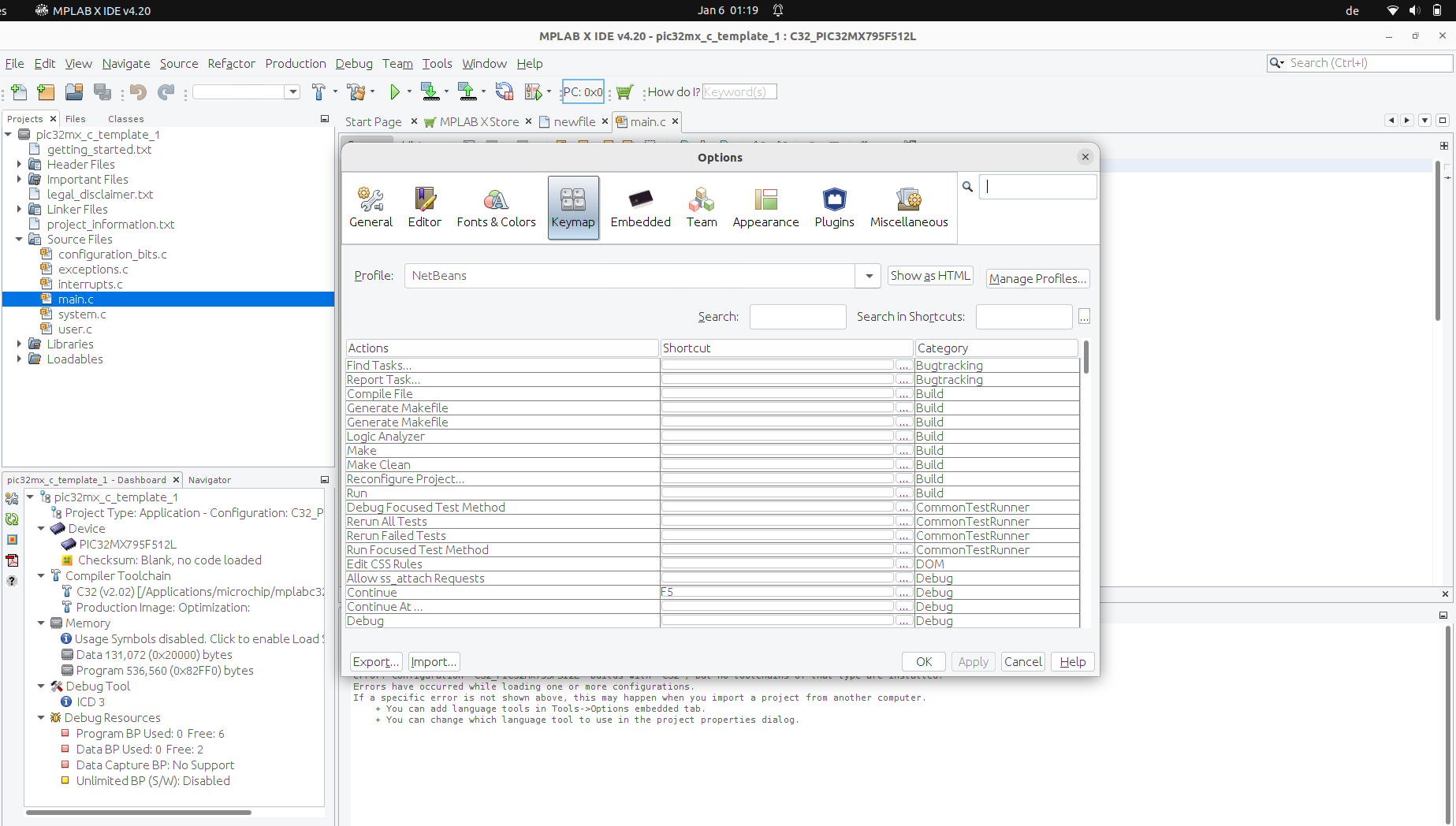Viewport: 1456px width, 826px height.
Task: Switch to the Files tab
Action: click(x=76, y=119)
